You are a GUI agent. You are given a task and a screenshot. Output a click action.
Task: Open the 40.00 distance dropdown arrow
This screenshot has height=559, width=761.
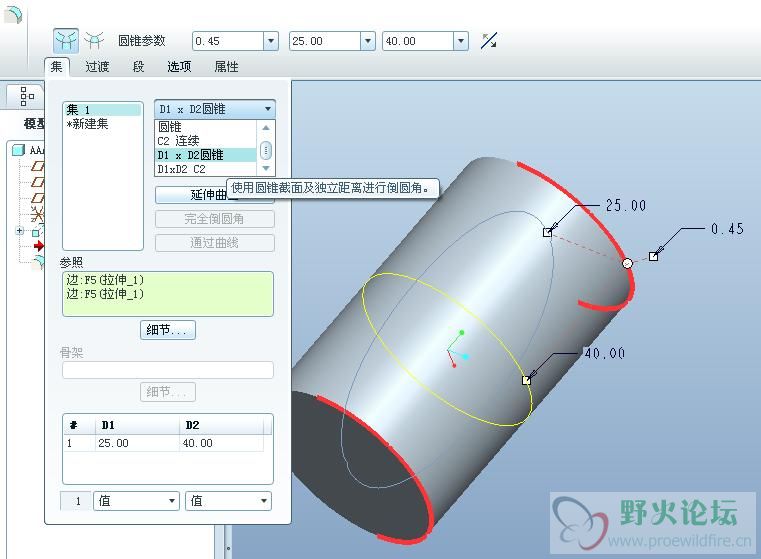[x=461, y=41]
